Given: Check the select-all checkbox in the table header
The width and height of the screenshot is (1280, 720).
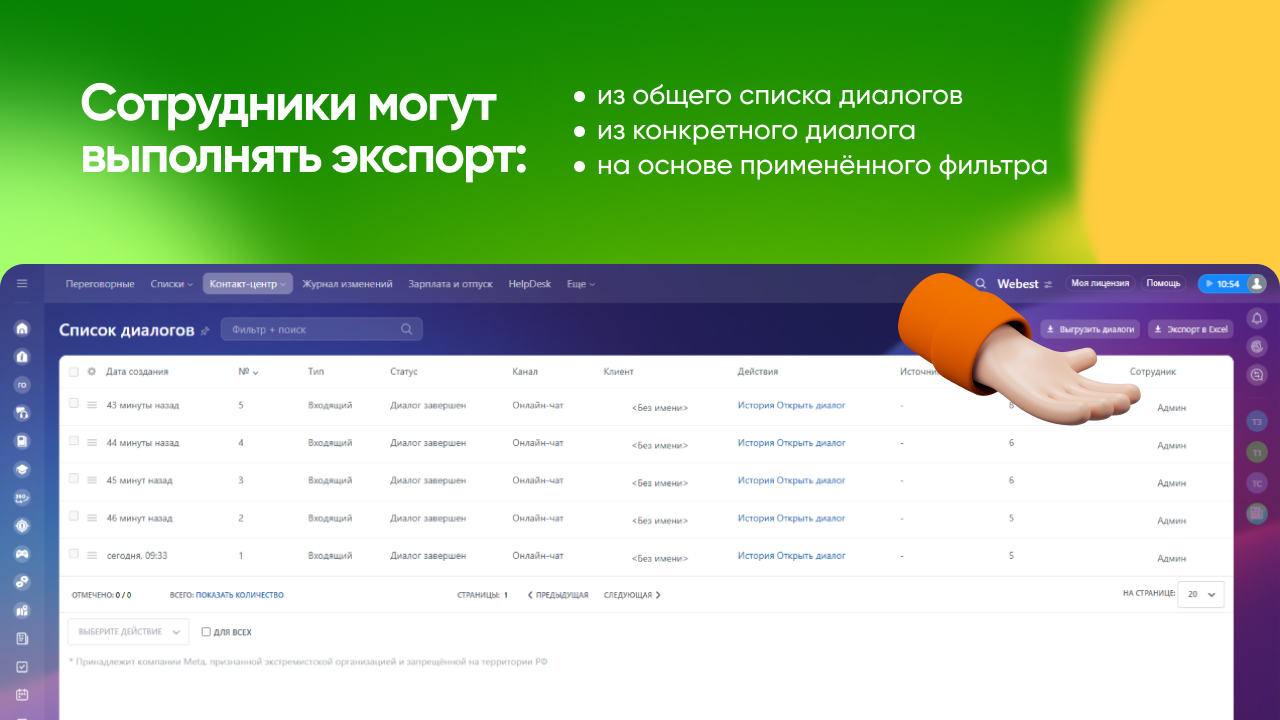Looking at the screenshot, I should (x=73, y=371).
